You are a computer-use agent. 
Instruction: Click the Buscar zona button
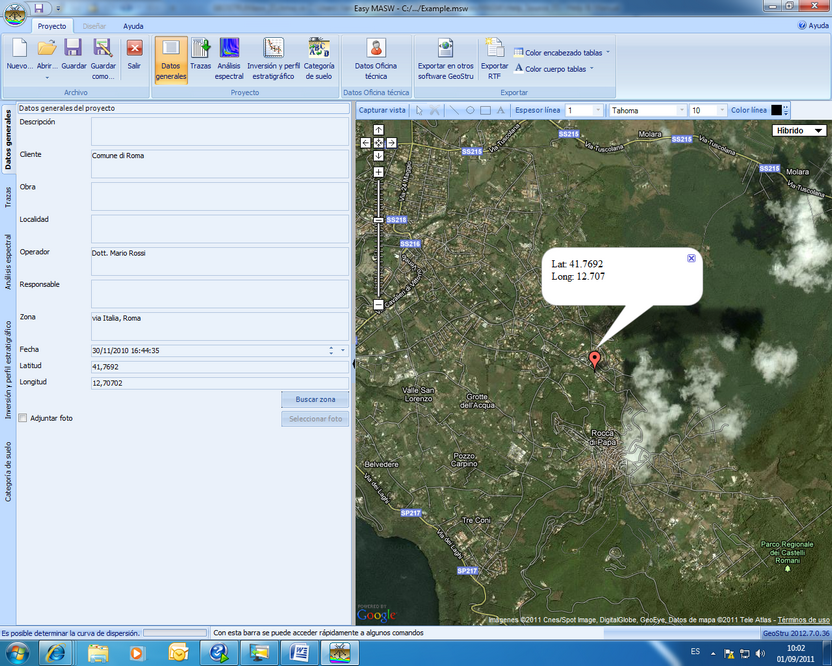point(315,399)
